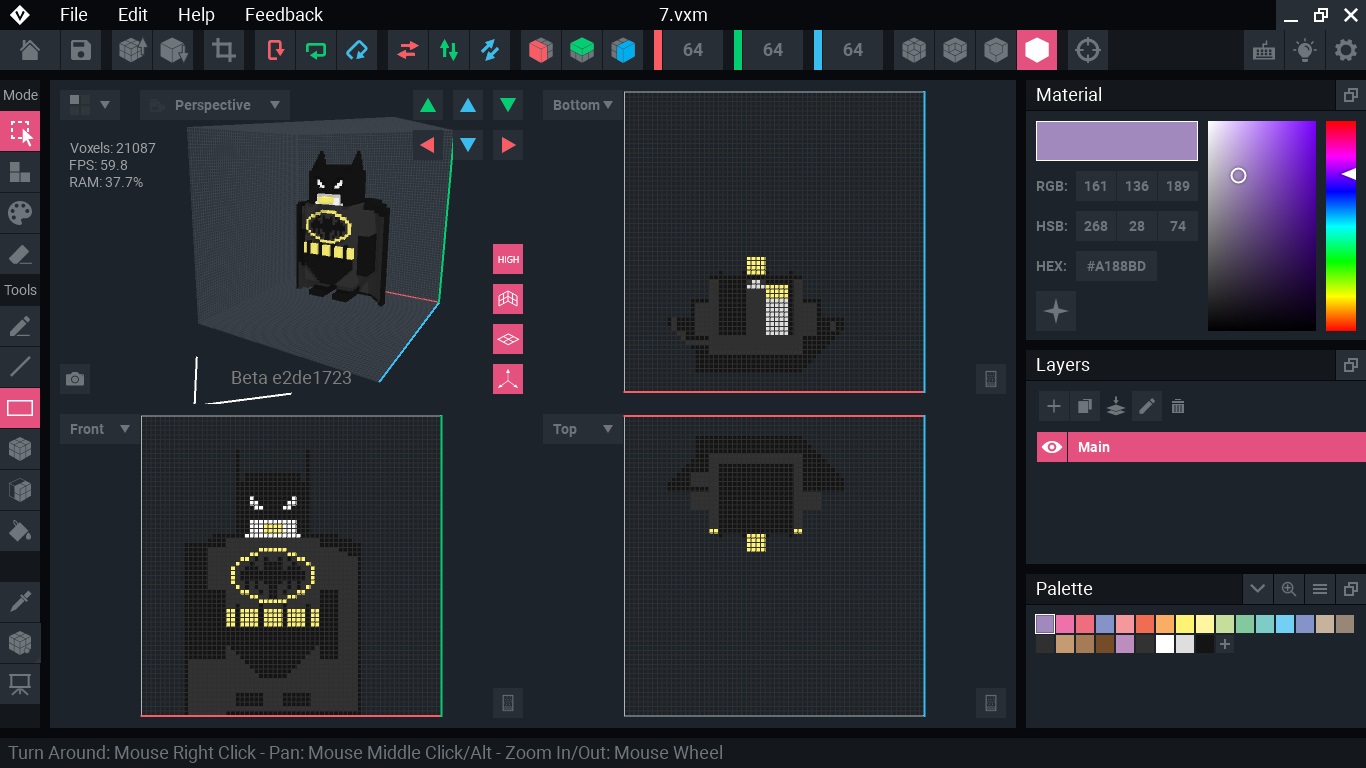Viewport: 1366px width, 768px height.
Task: Pick the Paint Bucket fill tool
Action: [20, 530]
